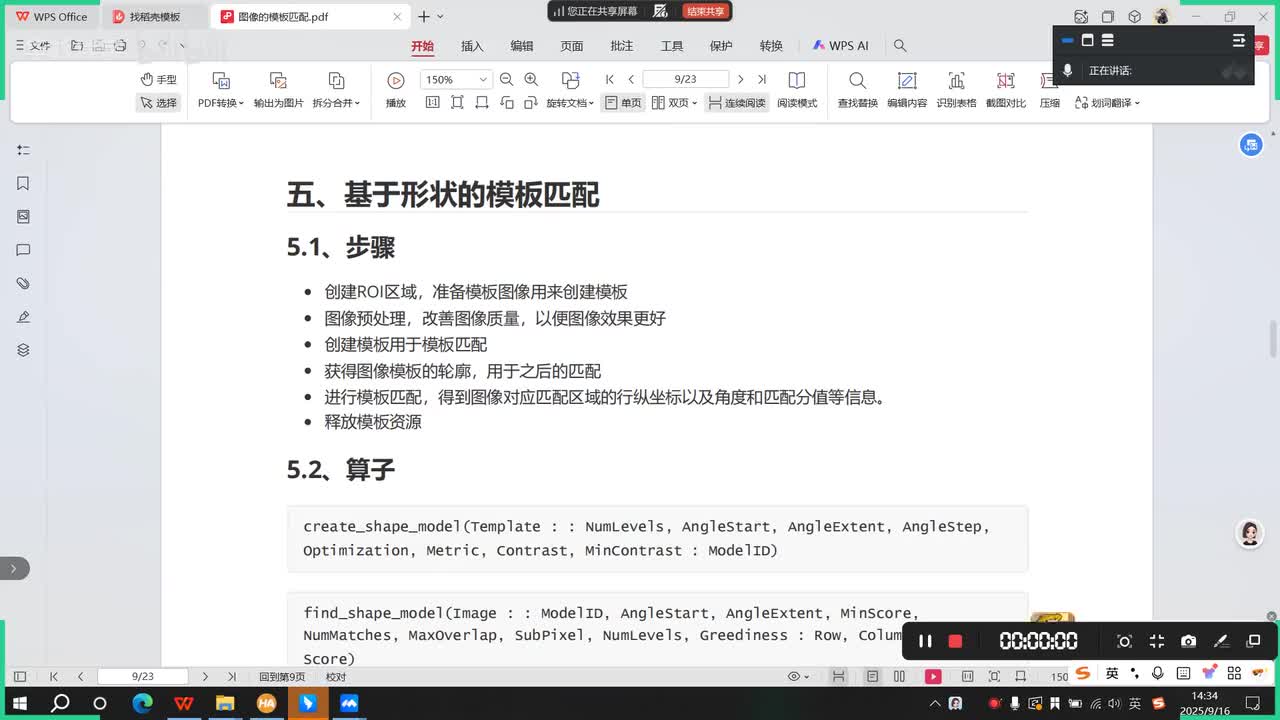
Task: Click the 9/23 page number field in toolbar
Action: 686,79
